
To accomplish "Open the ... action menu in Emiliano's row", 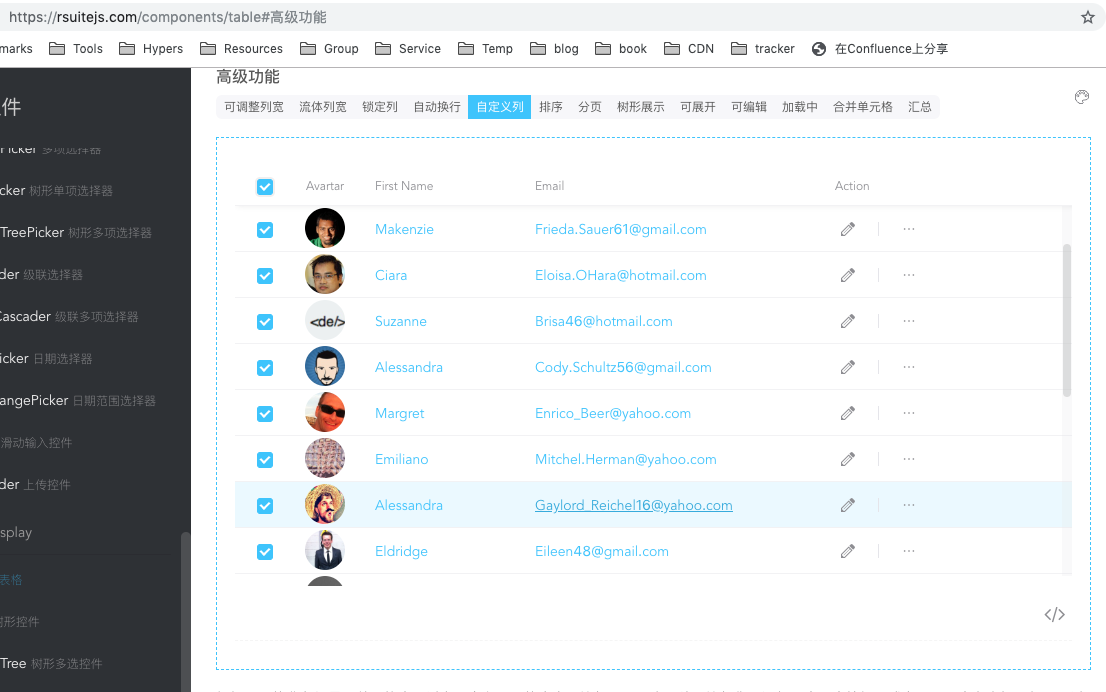I will 908,459.
